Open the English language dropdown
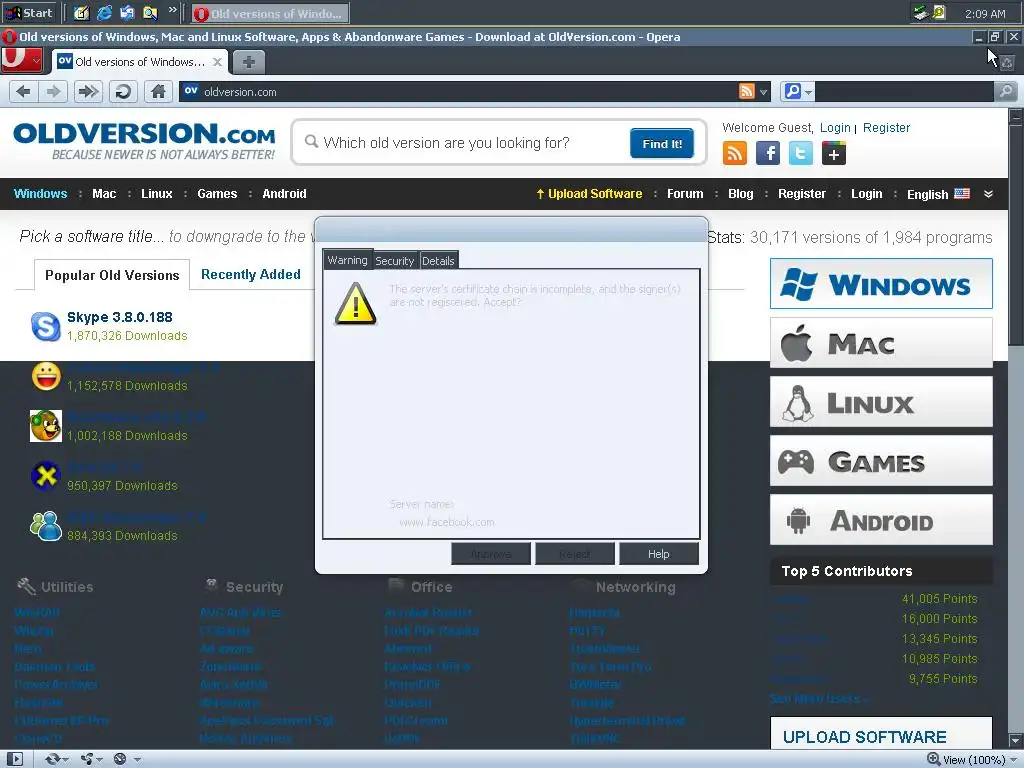The width and height of the screenshot is (1024, 768). tap(938, 194)
